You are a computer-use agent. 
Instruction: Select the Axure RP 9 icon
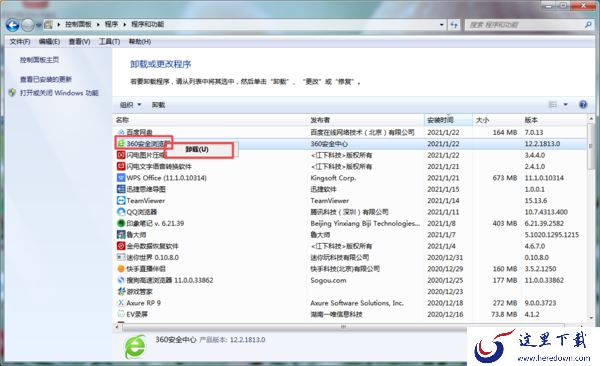click(121, 303)
